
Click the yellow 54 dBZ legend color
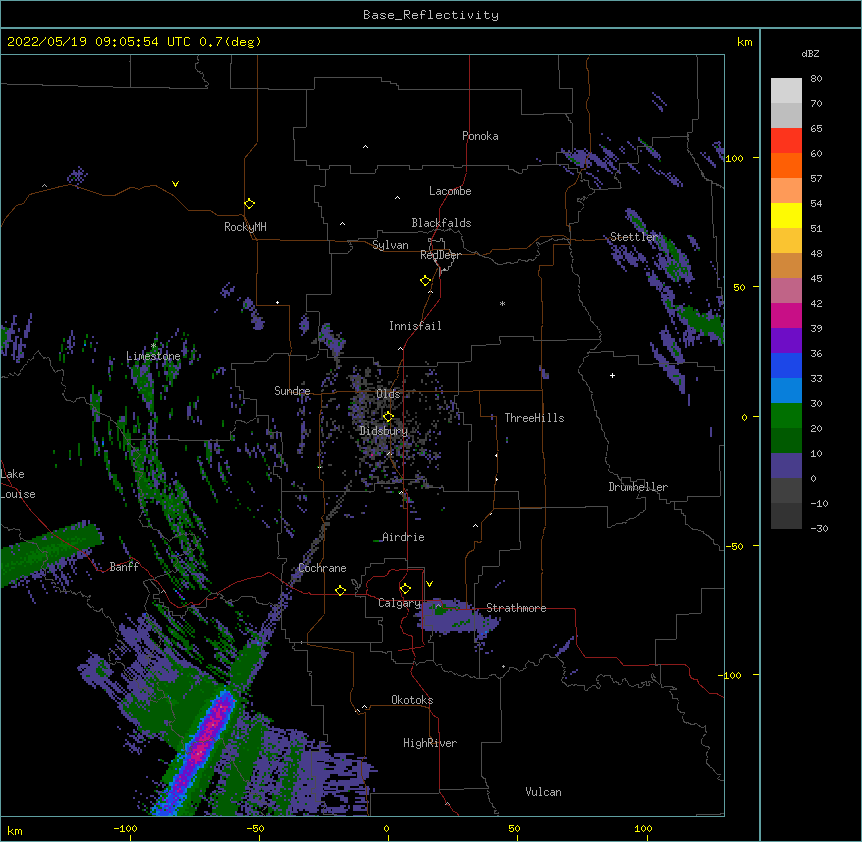click(x=786, y=215)
